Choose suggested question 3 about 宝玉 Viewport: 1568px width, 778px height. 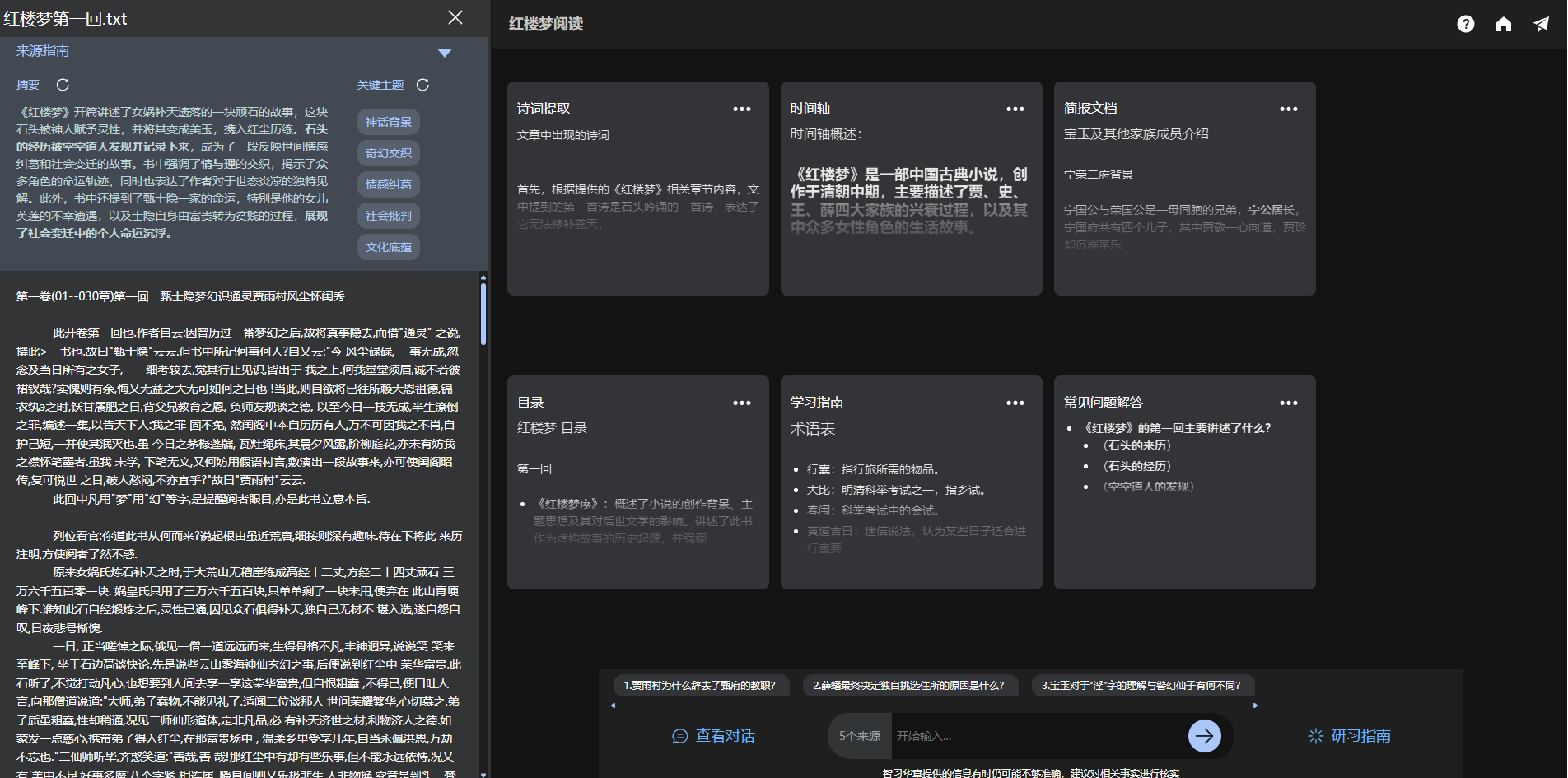point(1142,686)
